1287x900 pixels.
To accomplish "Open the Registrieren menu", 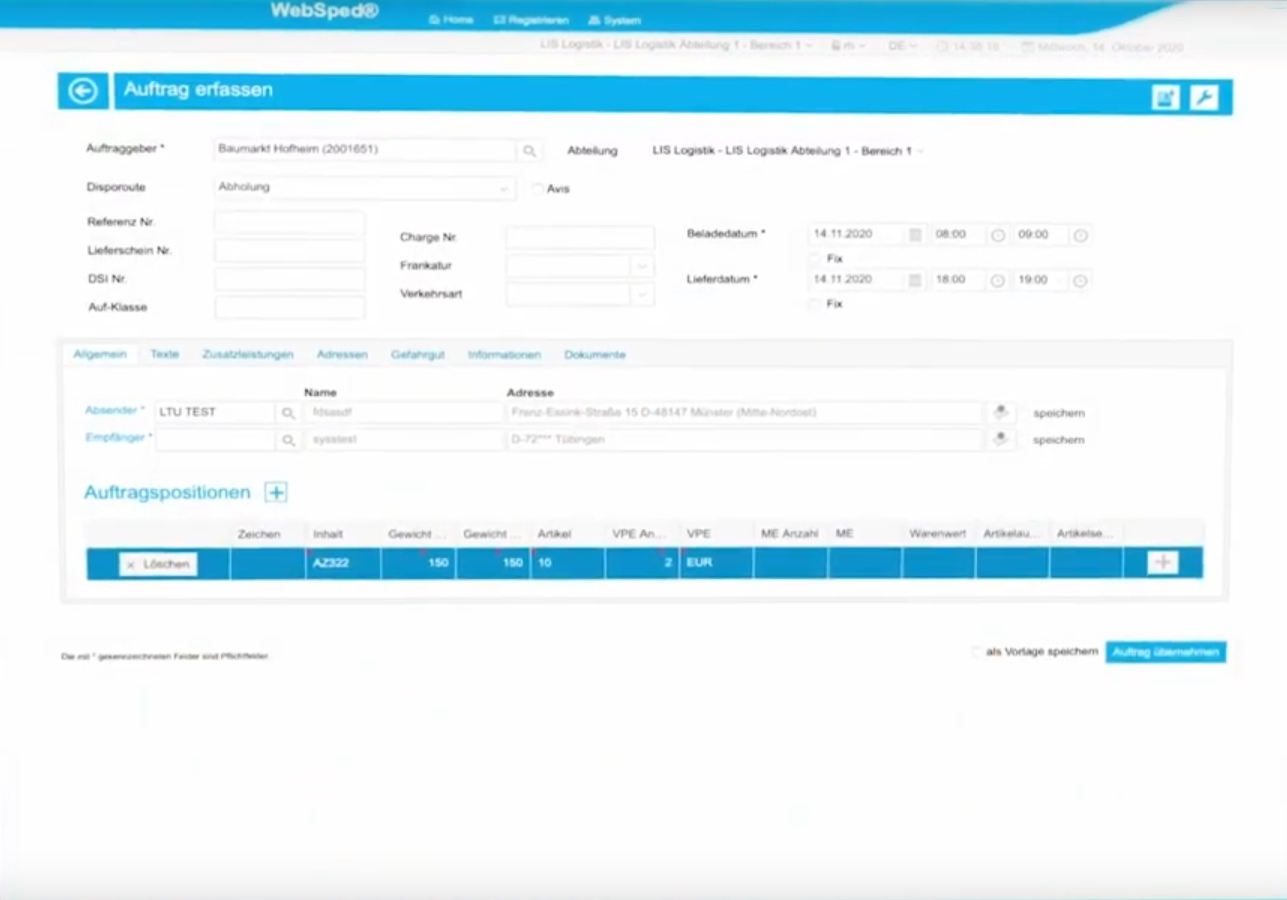I will tap(531, 20).
